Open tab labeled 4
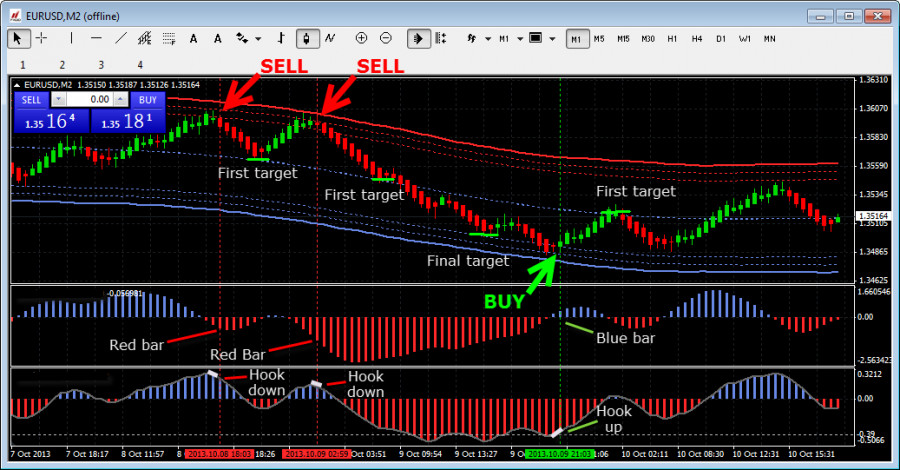 click(140, 65)
